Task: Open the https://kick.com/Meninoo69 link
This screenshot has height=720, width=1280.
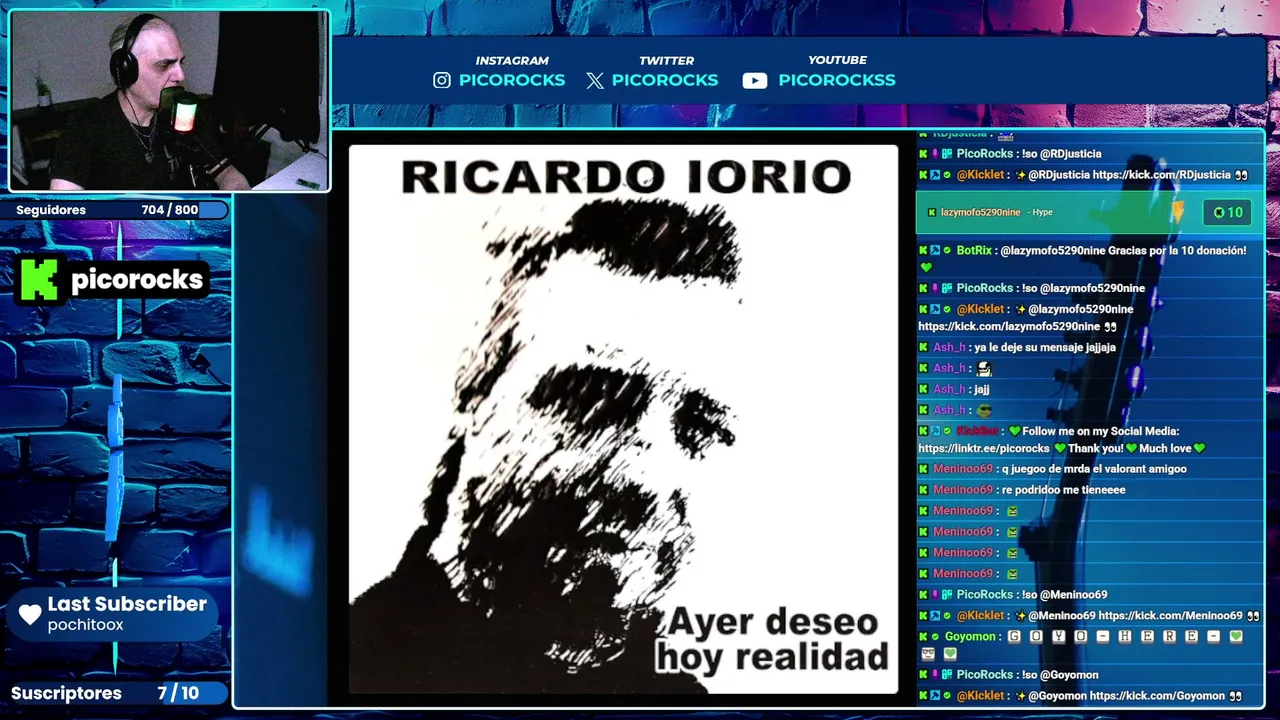Action: [1170, 616]
